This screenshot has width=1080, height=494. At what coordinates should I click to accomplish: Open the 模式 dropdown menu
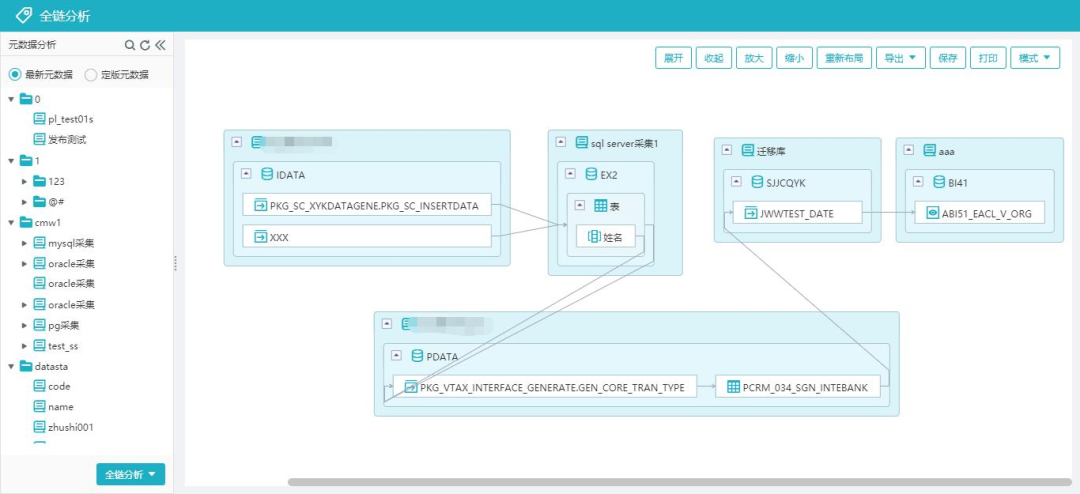point(1035,58)
